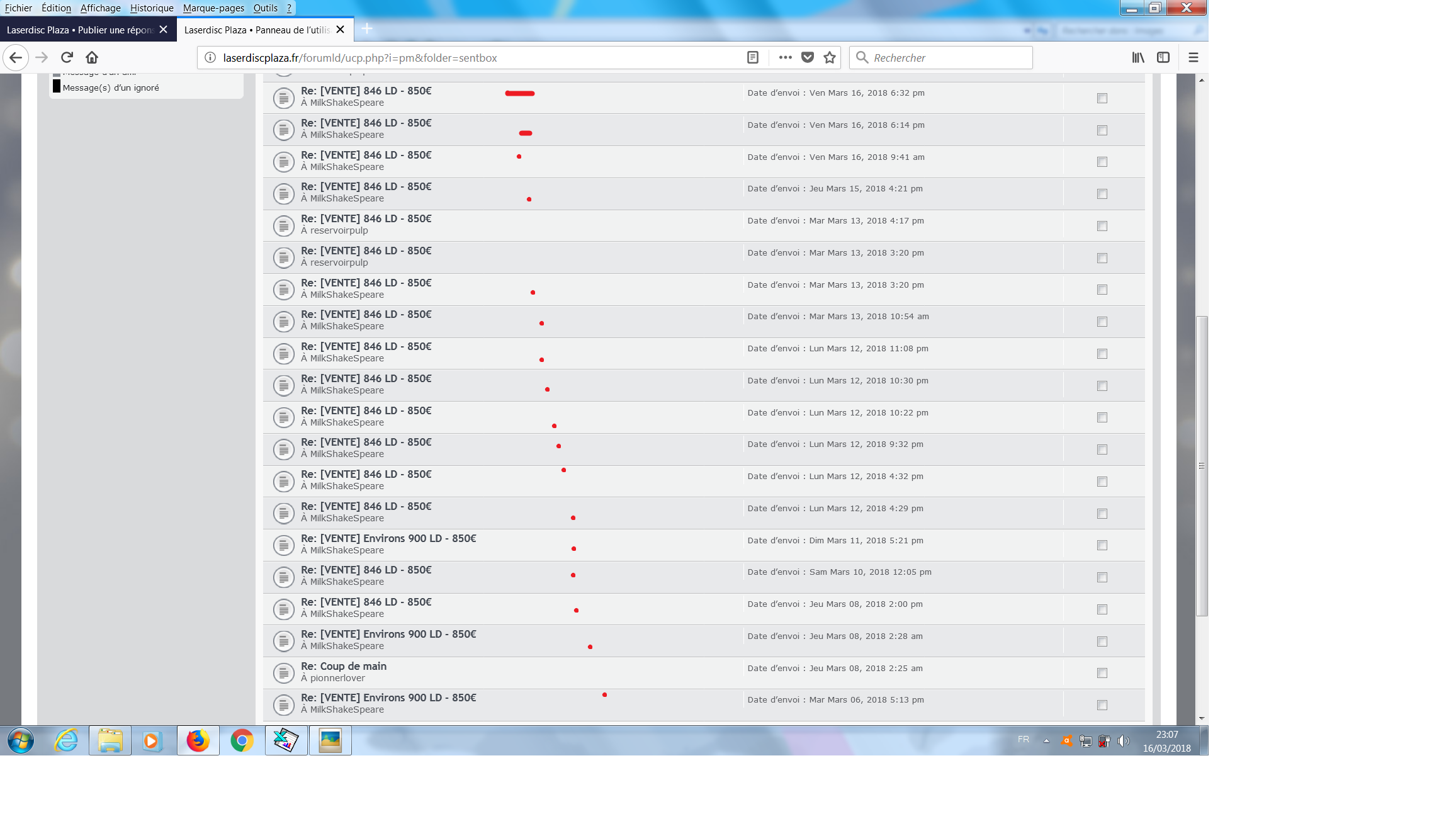
Task: Check box for message sent Mar 16 6:32 pm
Action: click(x=1102, y=98)
